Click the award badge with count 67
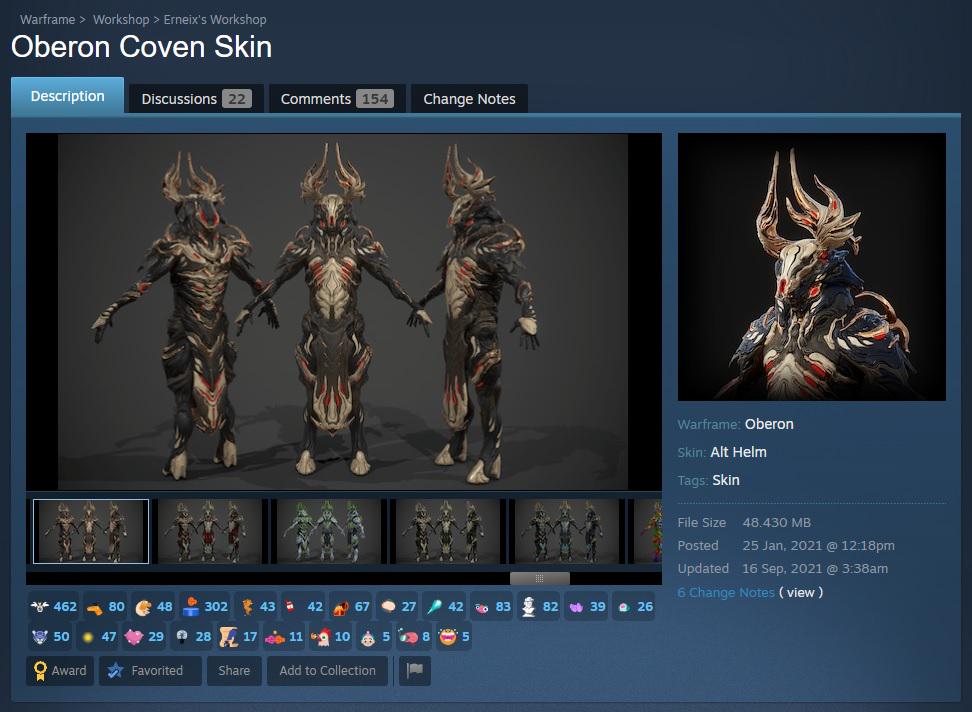Image resolution: width=972 pixels, height=712 pixels. (x=351, y=606)
